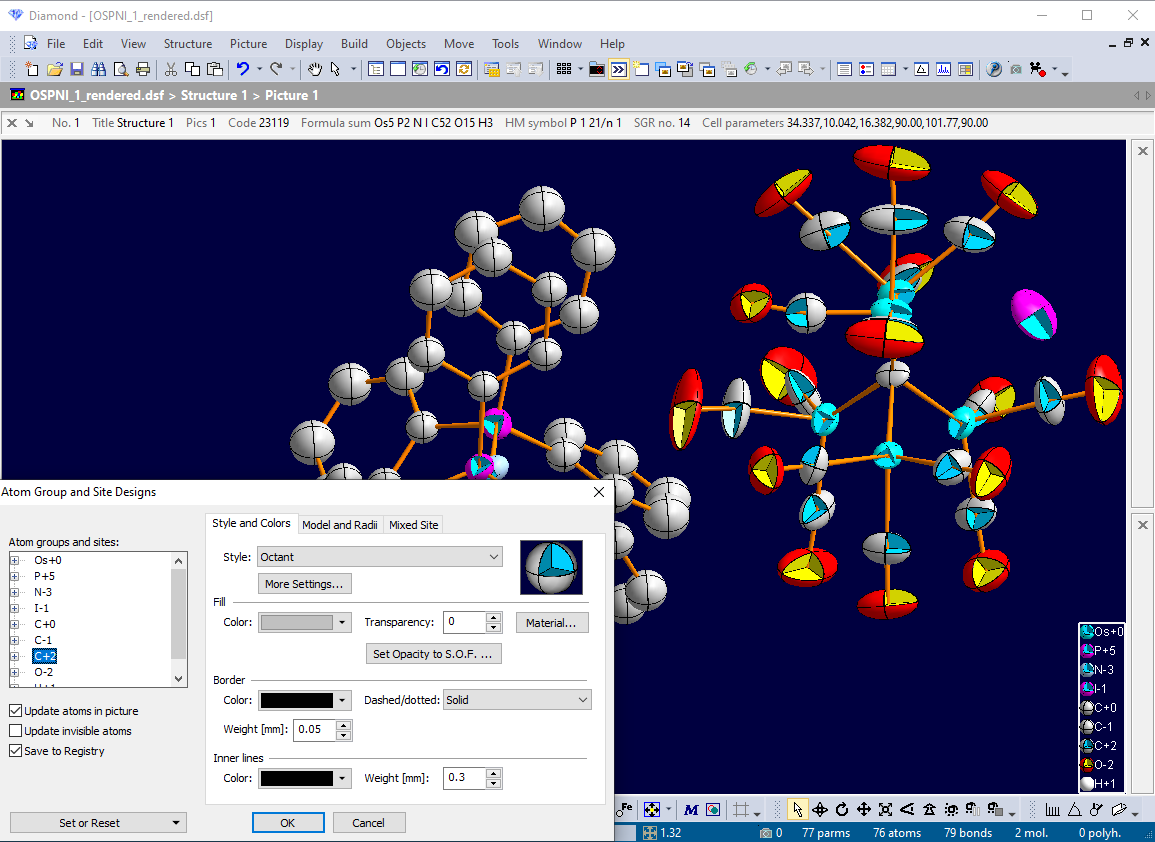
Task: Select the pan hand tool in top toolbar
Action: [313, 69]
